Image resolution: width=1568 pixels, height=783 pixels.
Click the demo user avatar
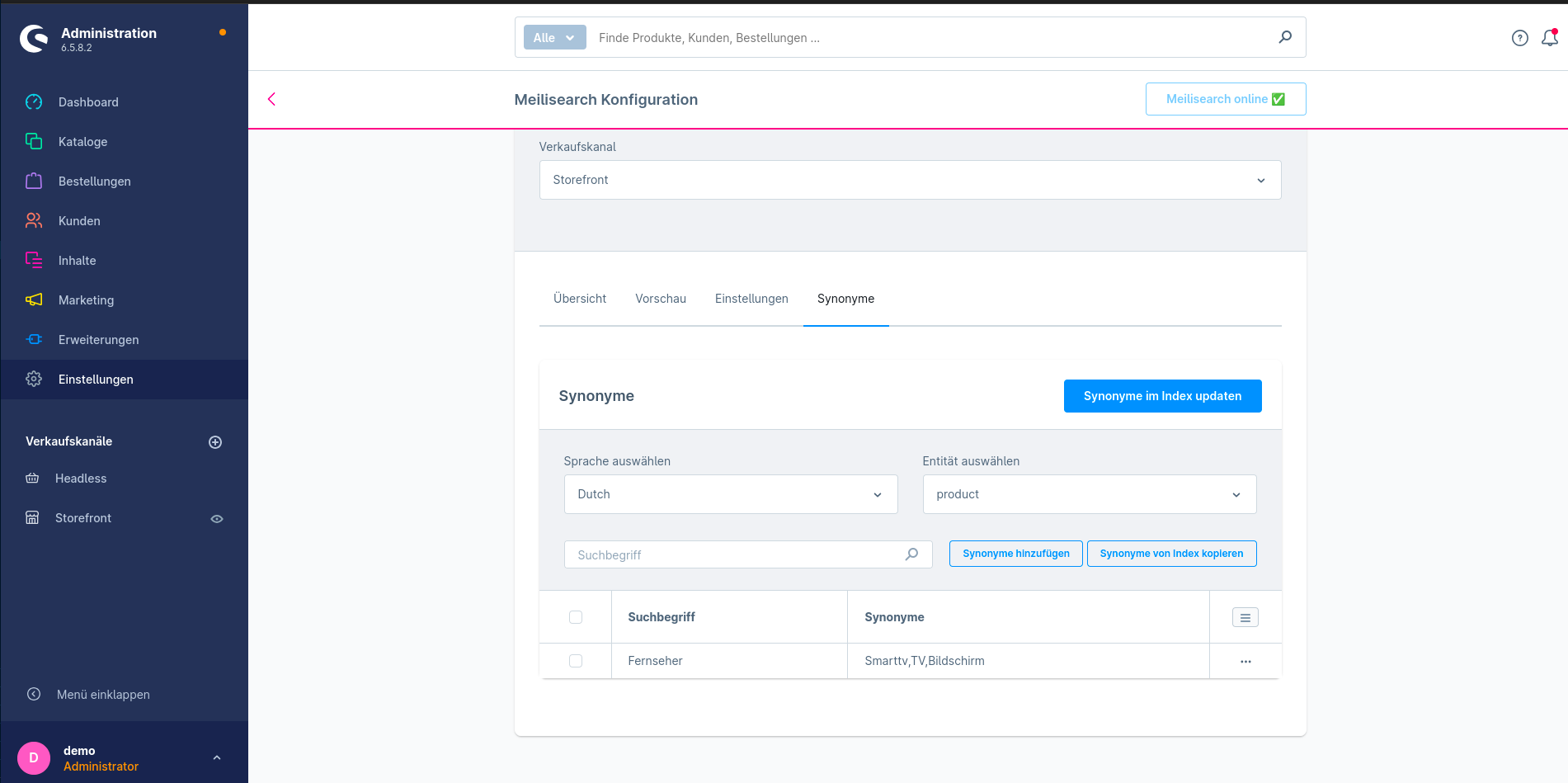point(34,757)
